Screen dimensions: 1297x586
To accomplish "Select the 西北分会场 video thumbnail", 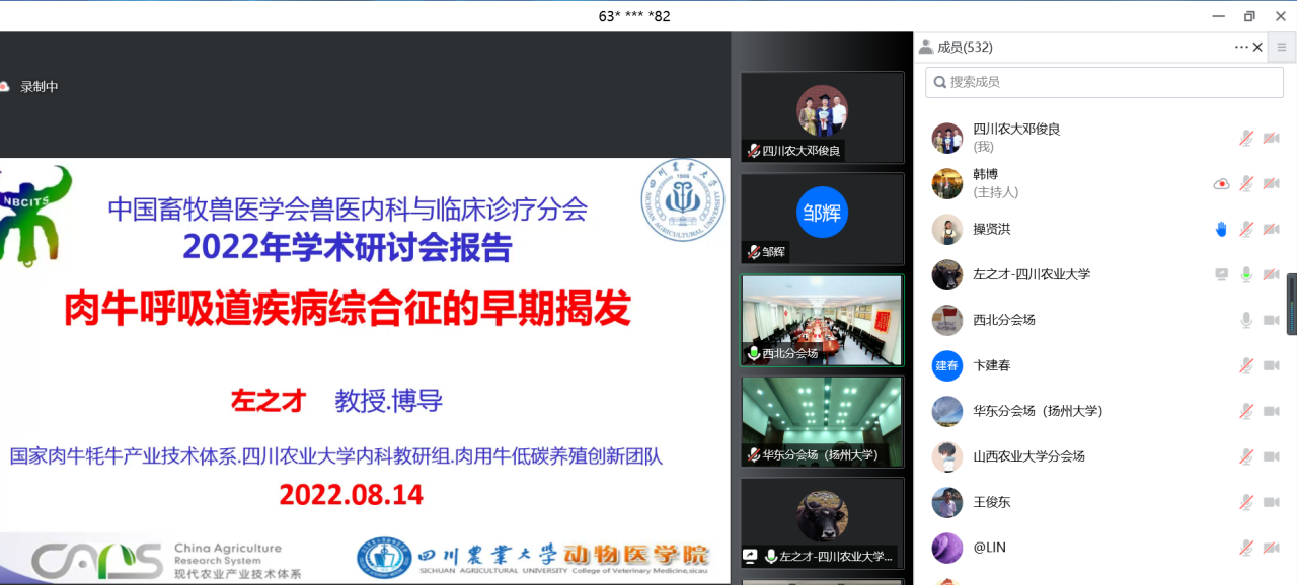I will click(x=821, y=319).
